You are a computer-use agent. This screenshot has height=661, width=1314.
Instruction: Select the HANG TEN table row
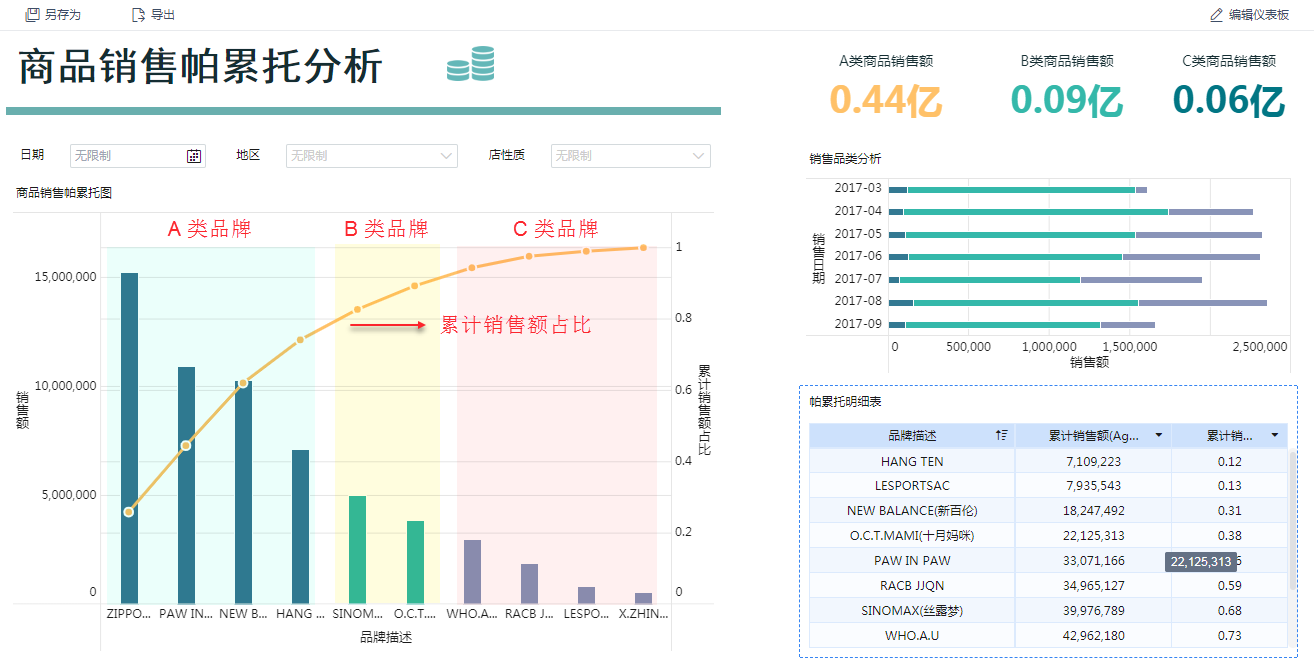1048,461
